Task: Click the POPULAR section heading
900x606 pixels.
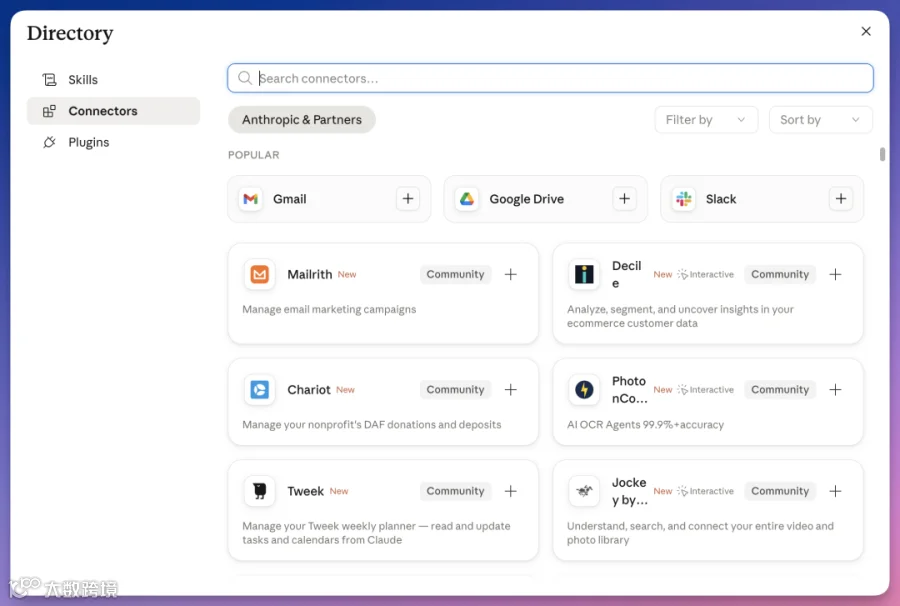Action: (x=254, y=155)
